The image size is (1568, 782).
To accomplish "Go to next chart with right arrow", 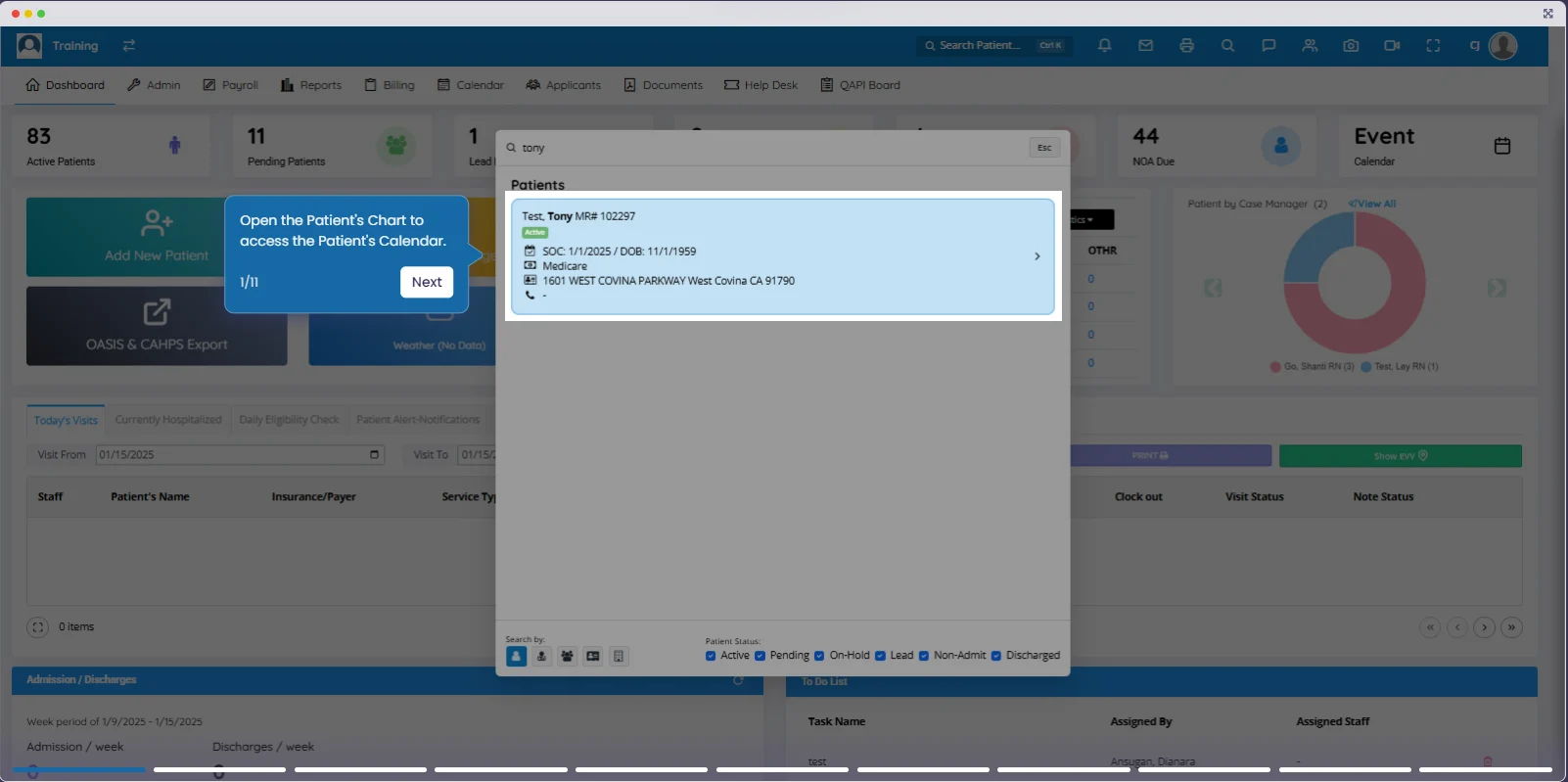I will (x=1497, y=288).
